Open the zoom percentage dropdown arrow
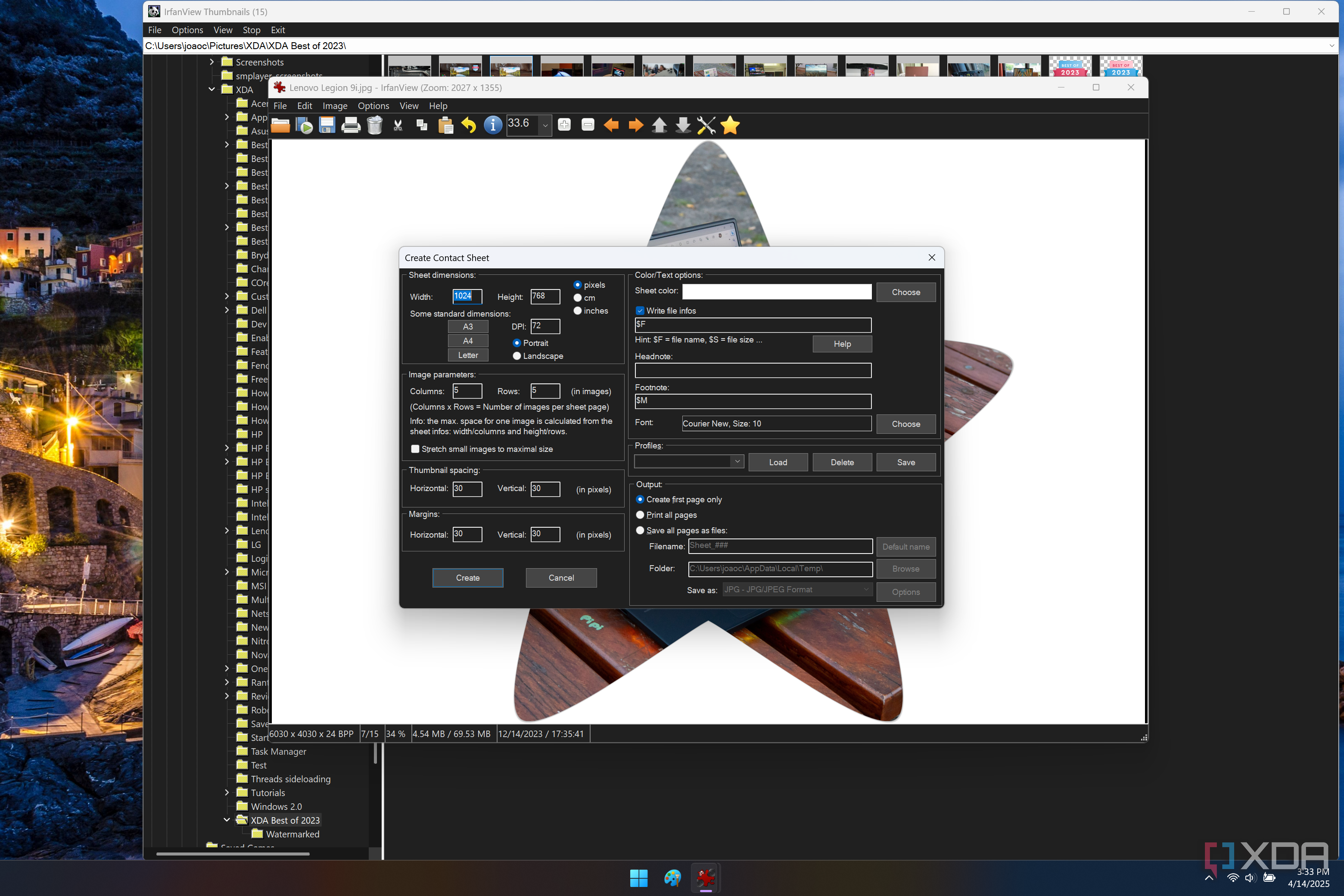The image size is (1344, 896). 545,125
